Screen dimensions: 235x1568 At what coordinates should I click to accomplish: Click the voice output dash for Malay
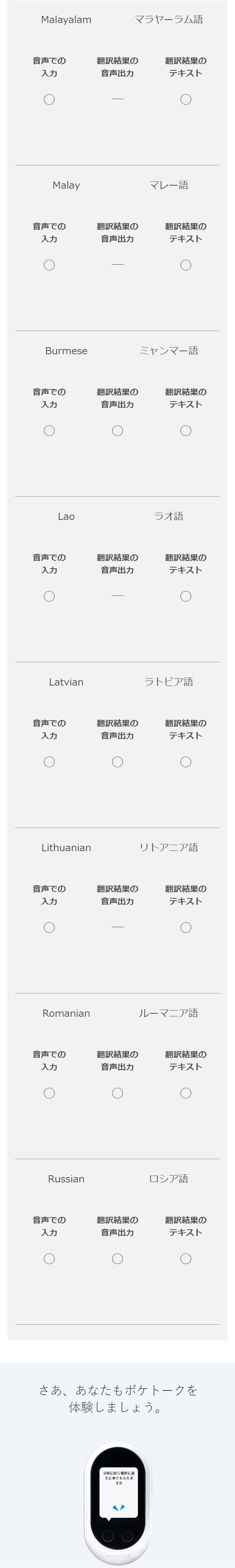(x=117, y=265)
